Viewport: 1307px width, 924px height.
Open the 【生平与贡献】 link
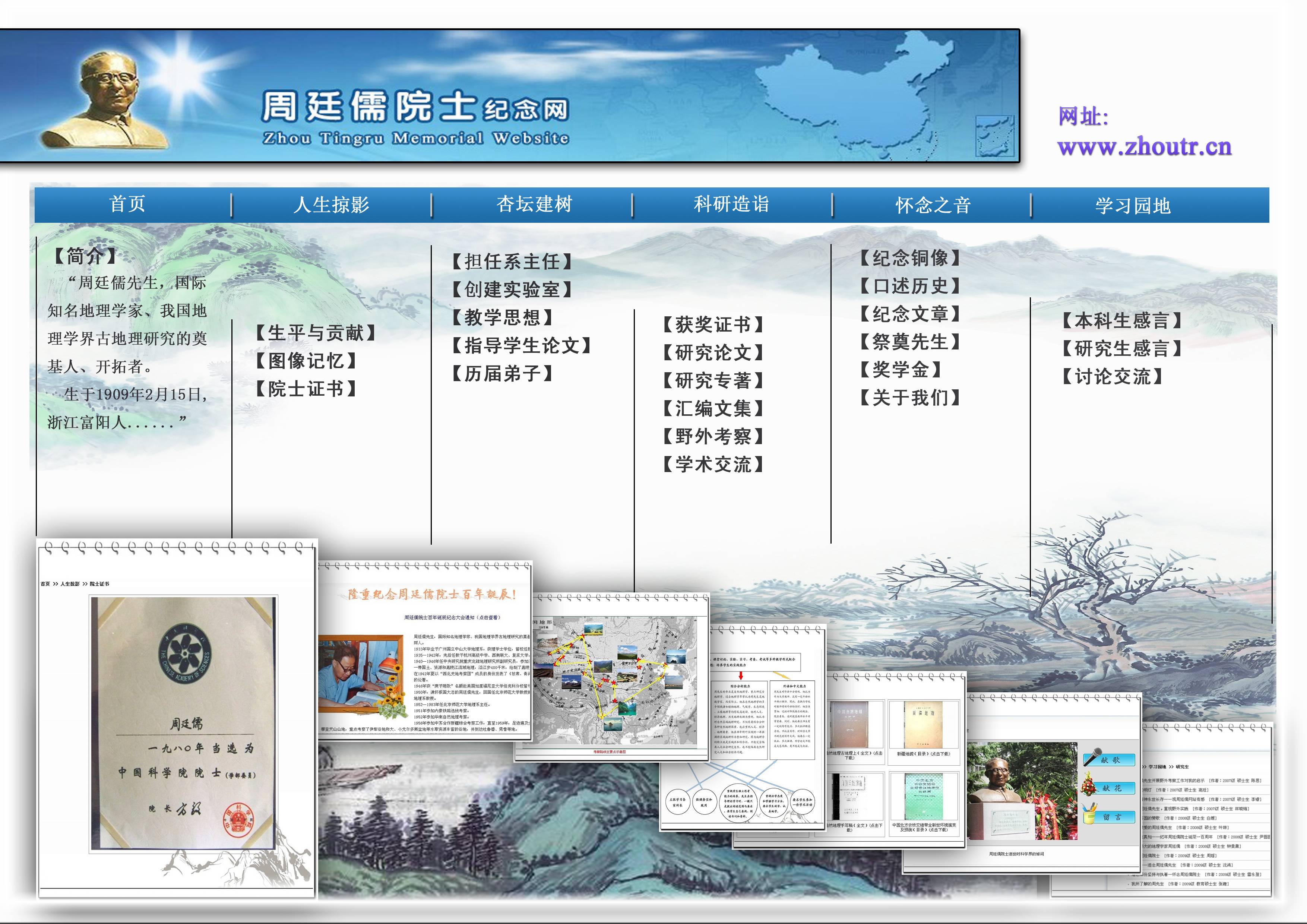pyautogui.click(x=315, y=333)
